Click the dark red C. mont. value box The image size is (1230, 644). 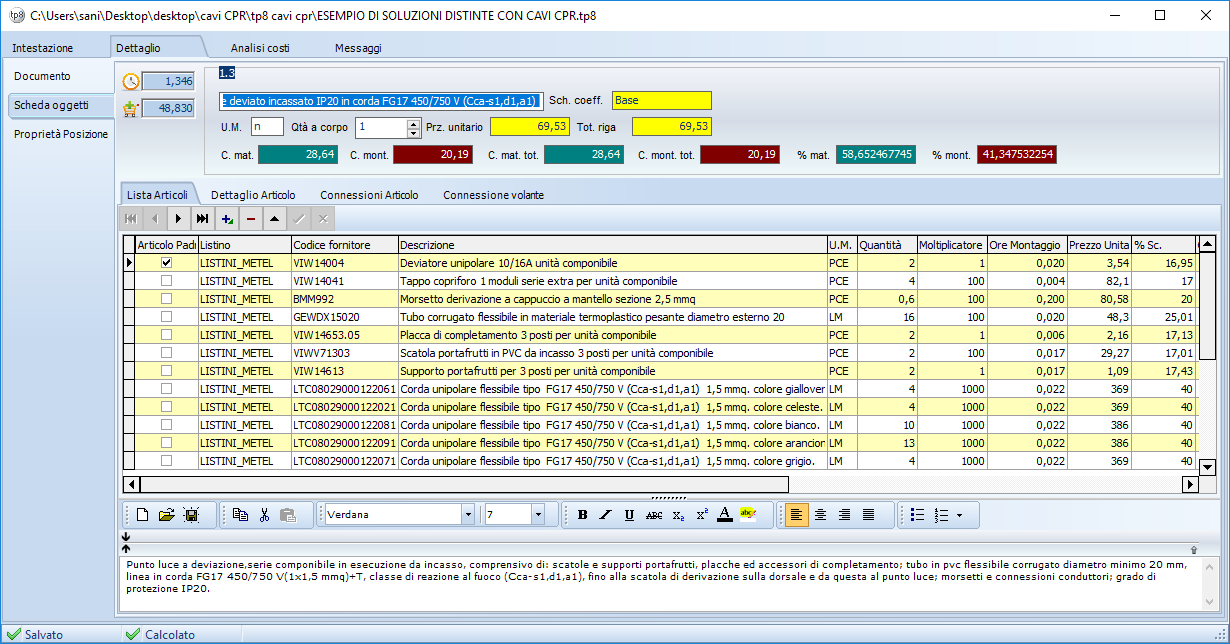click(x=433, y=154)
